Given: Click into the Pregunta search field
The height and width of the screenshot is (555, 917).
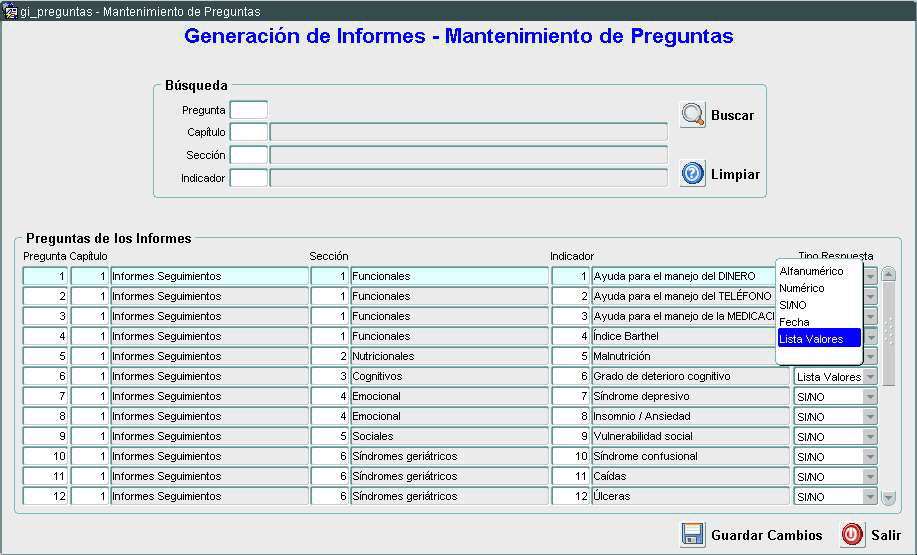Looking at the screenshot, I should 248,110.
